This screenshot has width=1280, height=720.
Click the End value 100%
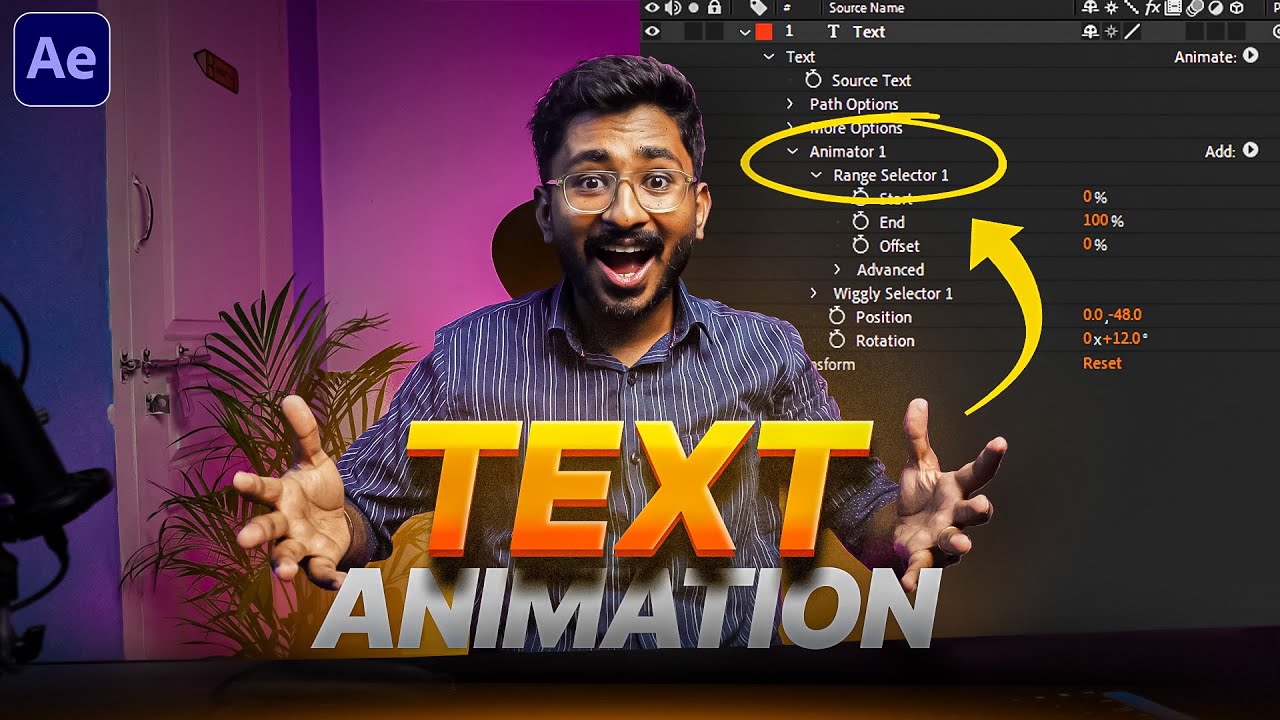point(1103,220)
